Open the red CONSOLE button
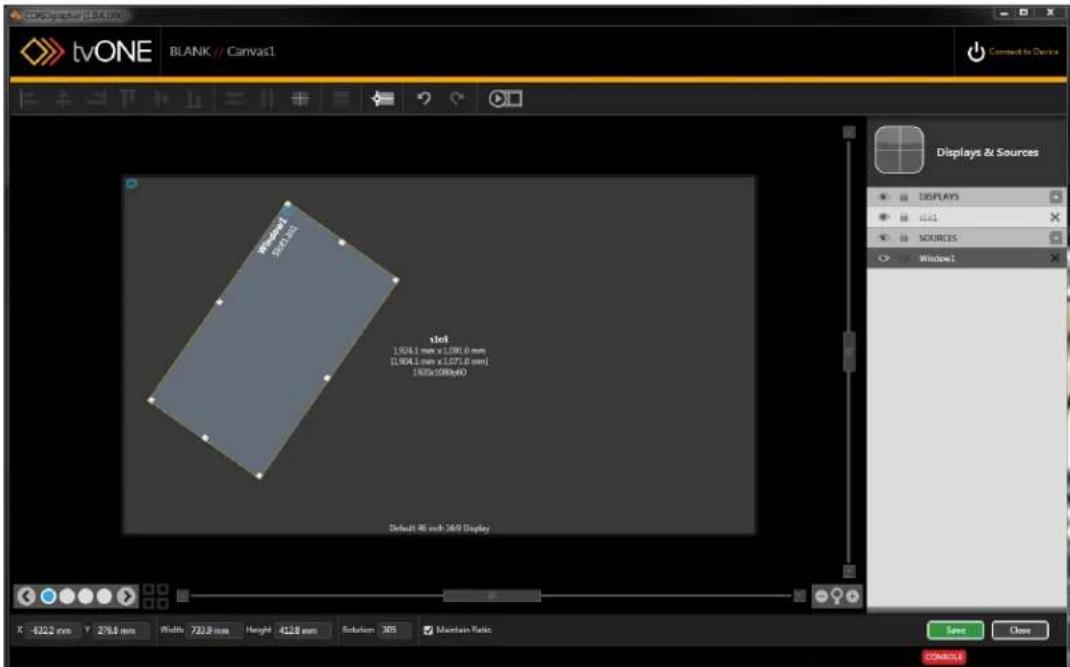1070x667 pixels. 944,657
